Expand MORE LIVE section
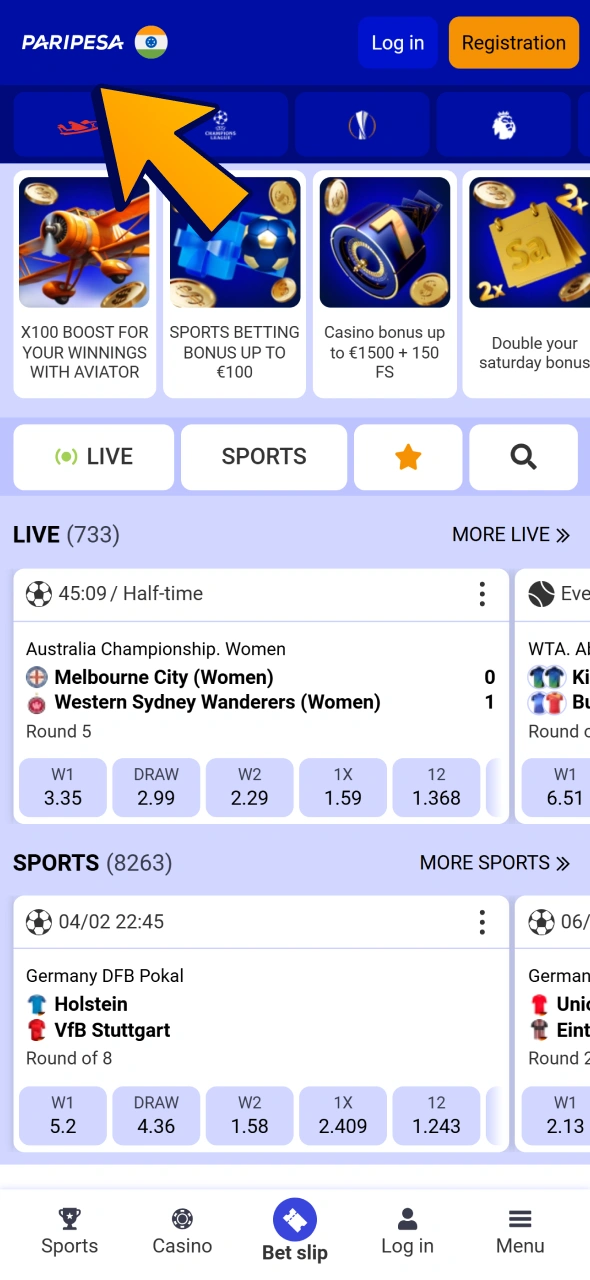590x1280 pixels. (x=511, y=534)
